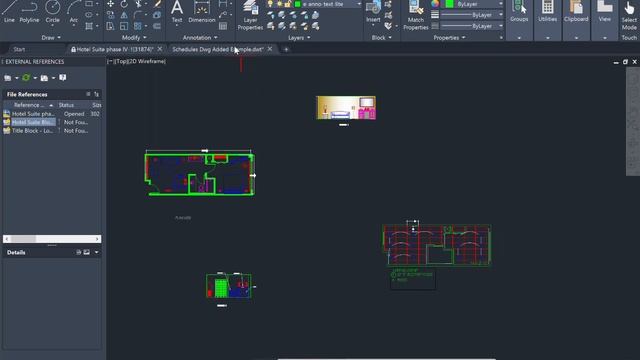Screen dimensions: 640x360
Task: Open the layer name dropdown list
Action: (x=359, y=4)
